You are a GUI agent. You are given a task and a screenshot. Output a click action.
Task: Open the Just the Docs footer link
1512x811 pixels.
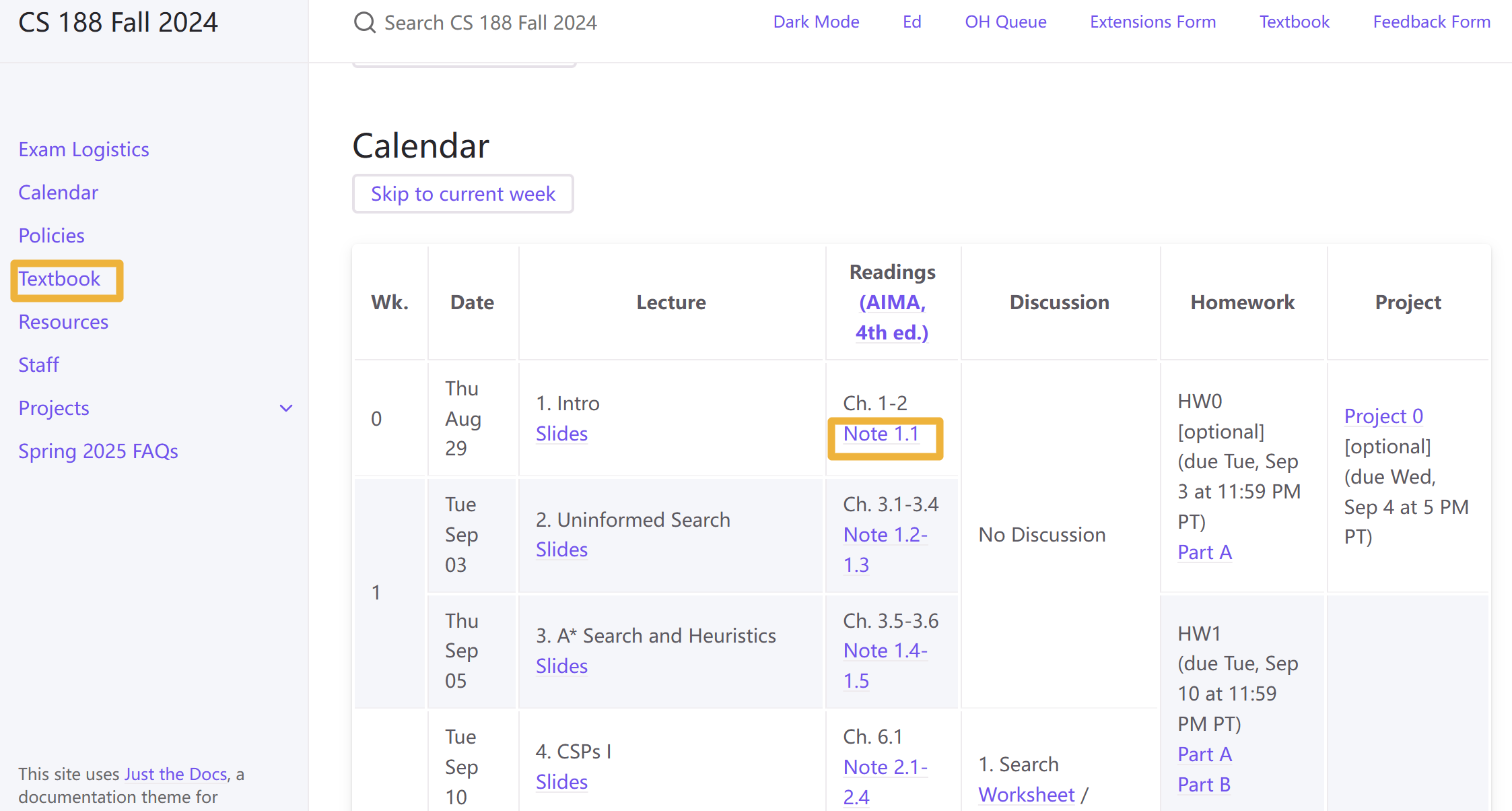point(176,774)
